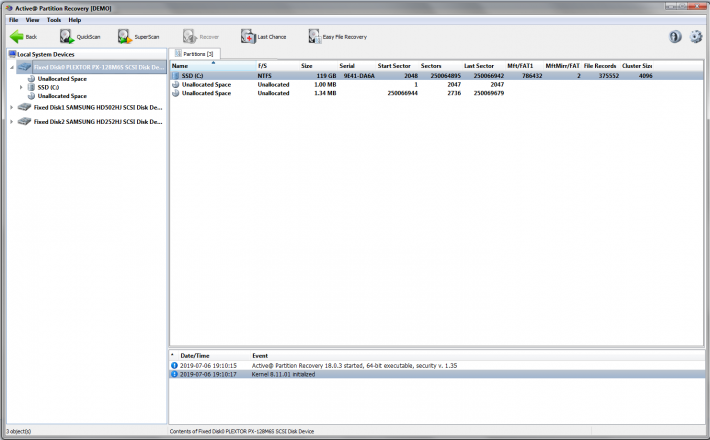Select first 'Unallocated Space' tree item text
Screen dimensions: 710x440
[x=62, y=78]
